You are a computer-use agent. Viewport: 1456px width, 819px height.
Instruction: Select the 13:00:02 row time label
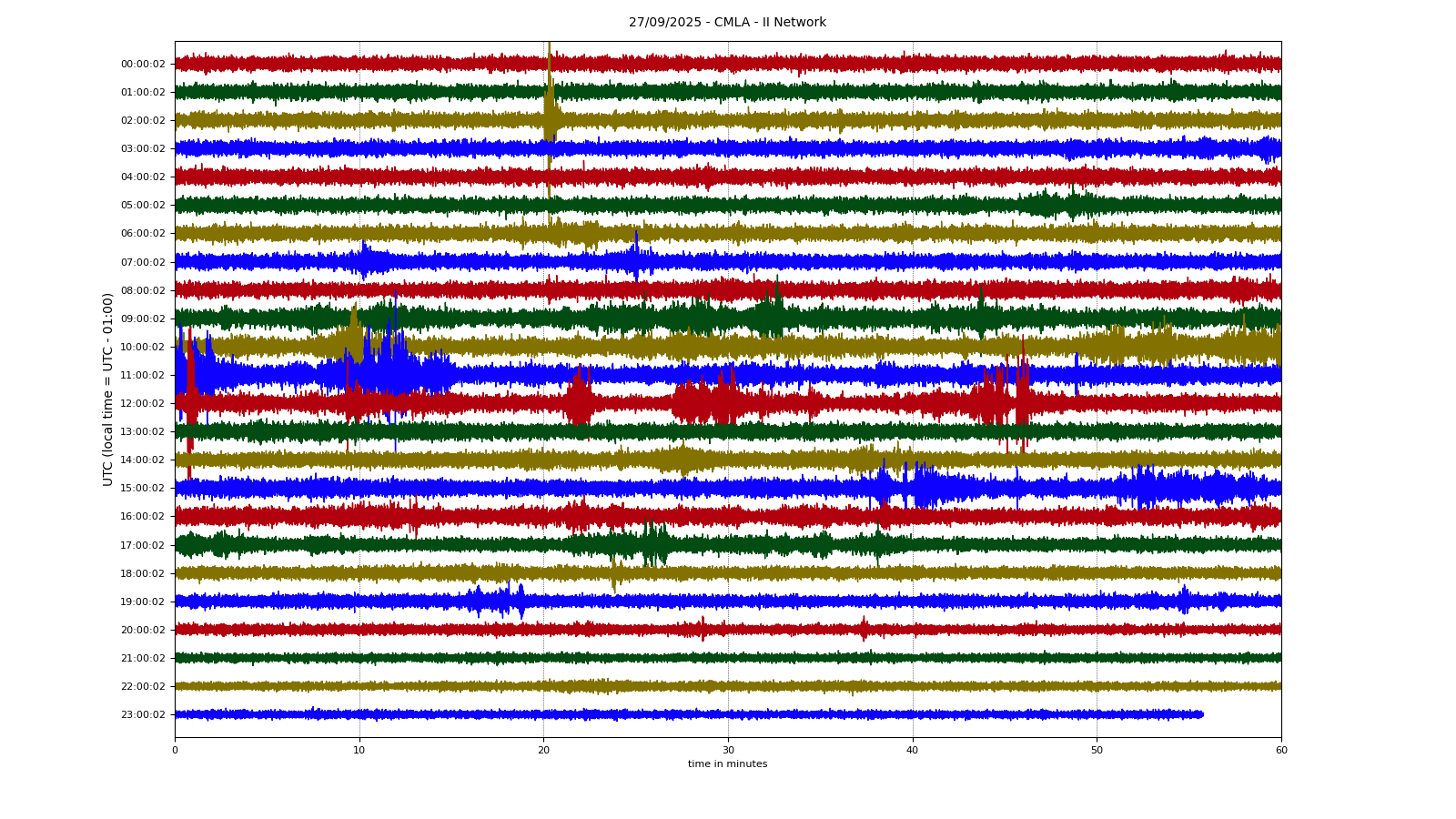click(x=143, y=432)
